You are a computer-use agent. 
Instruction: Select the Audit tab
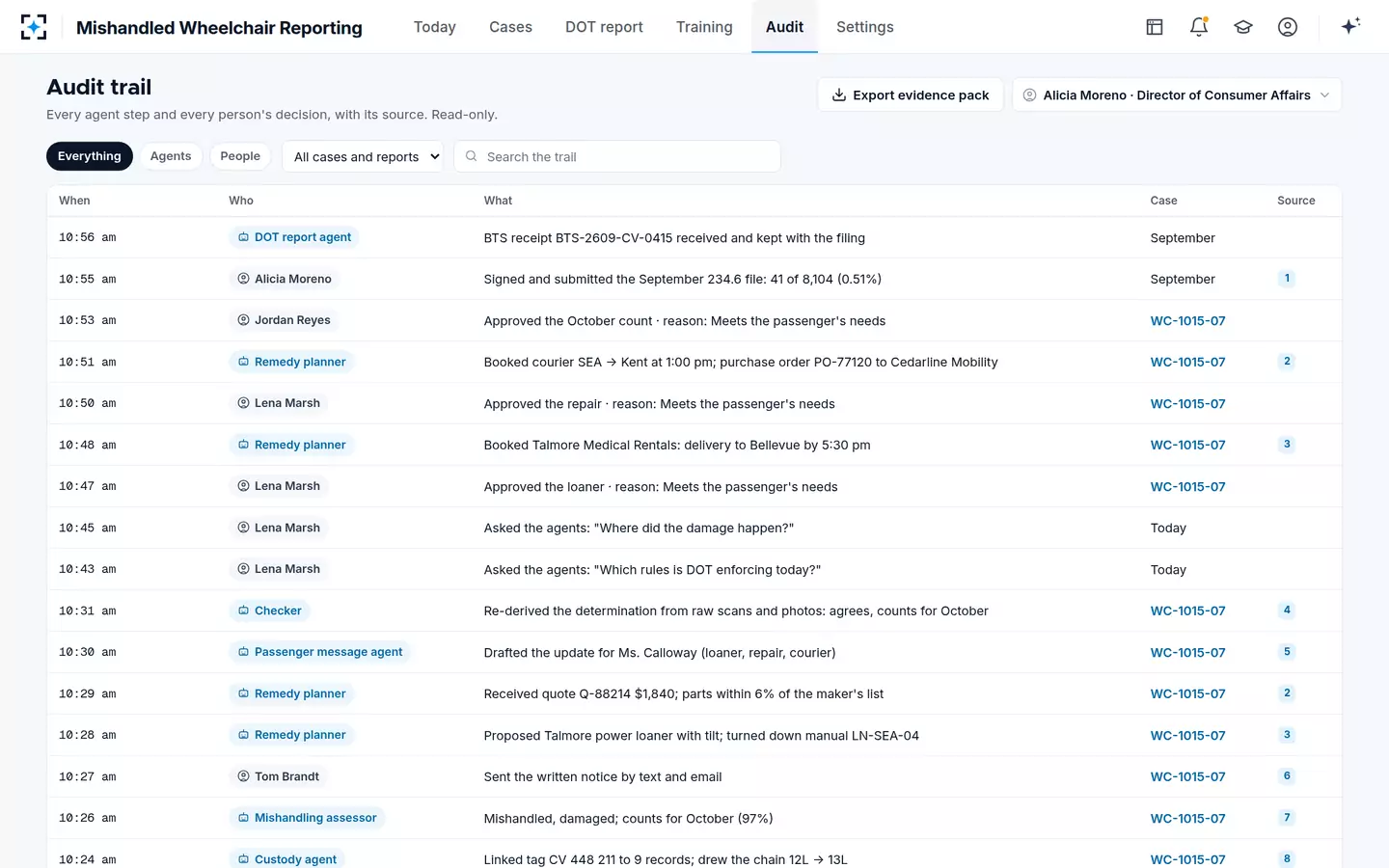click(x=785, y=27)
